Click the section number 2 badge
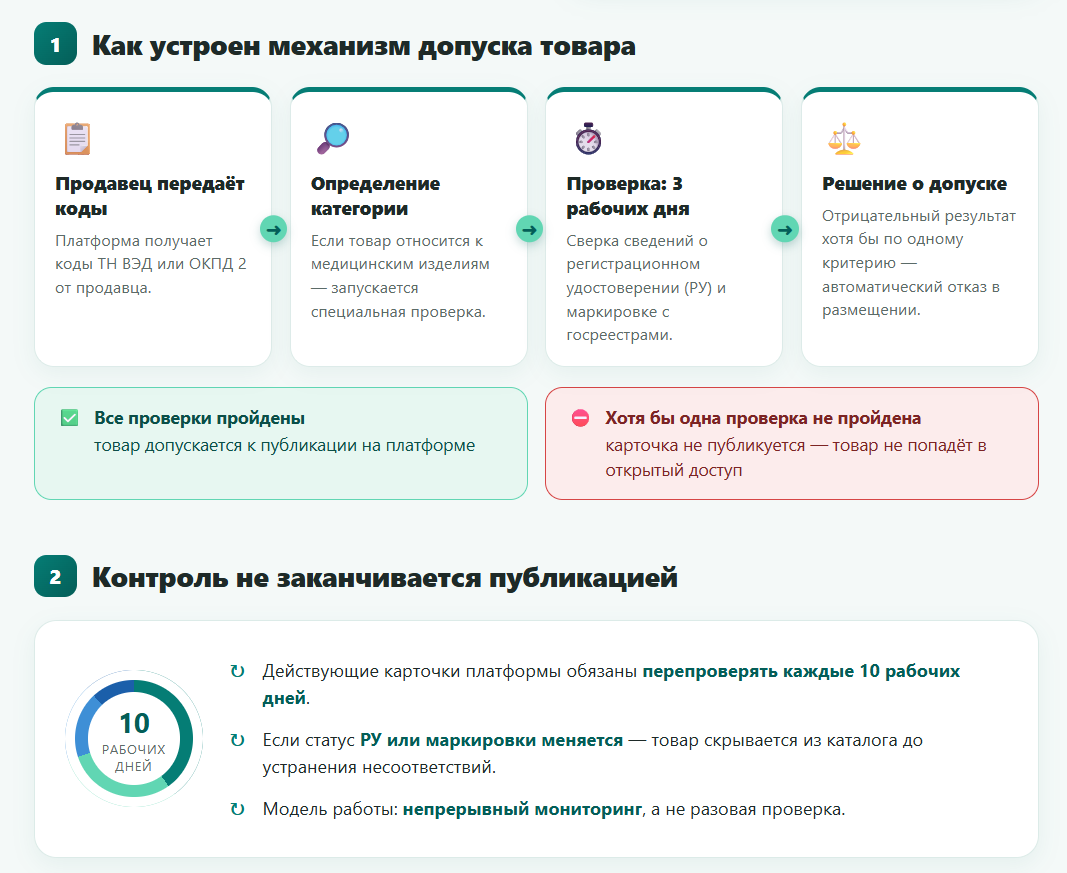Image resolution: width=1067 pixels, height=873 pixels. click(56, 577)
